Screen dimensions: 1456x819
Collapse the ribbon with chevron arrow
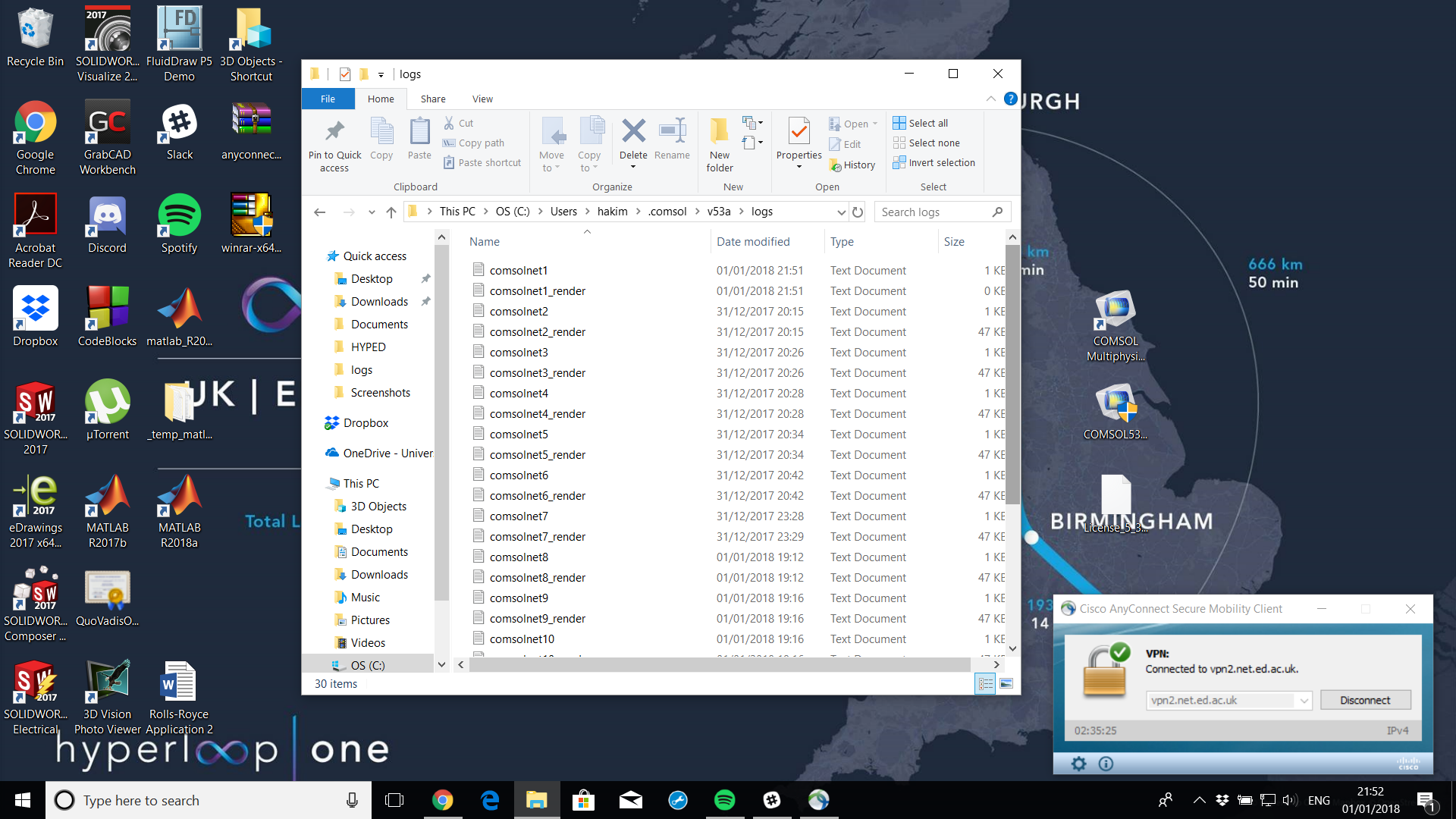point(990,99)
